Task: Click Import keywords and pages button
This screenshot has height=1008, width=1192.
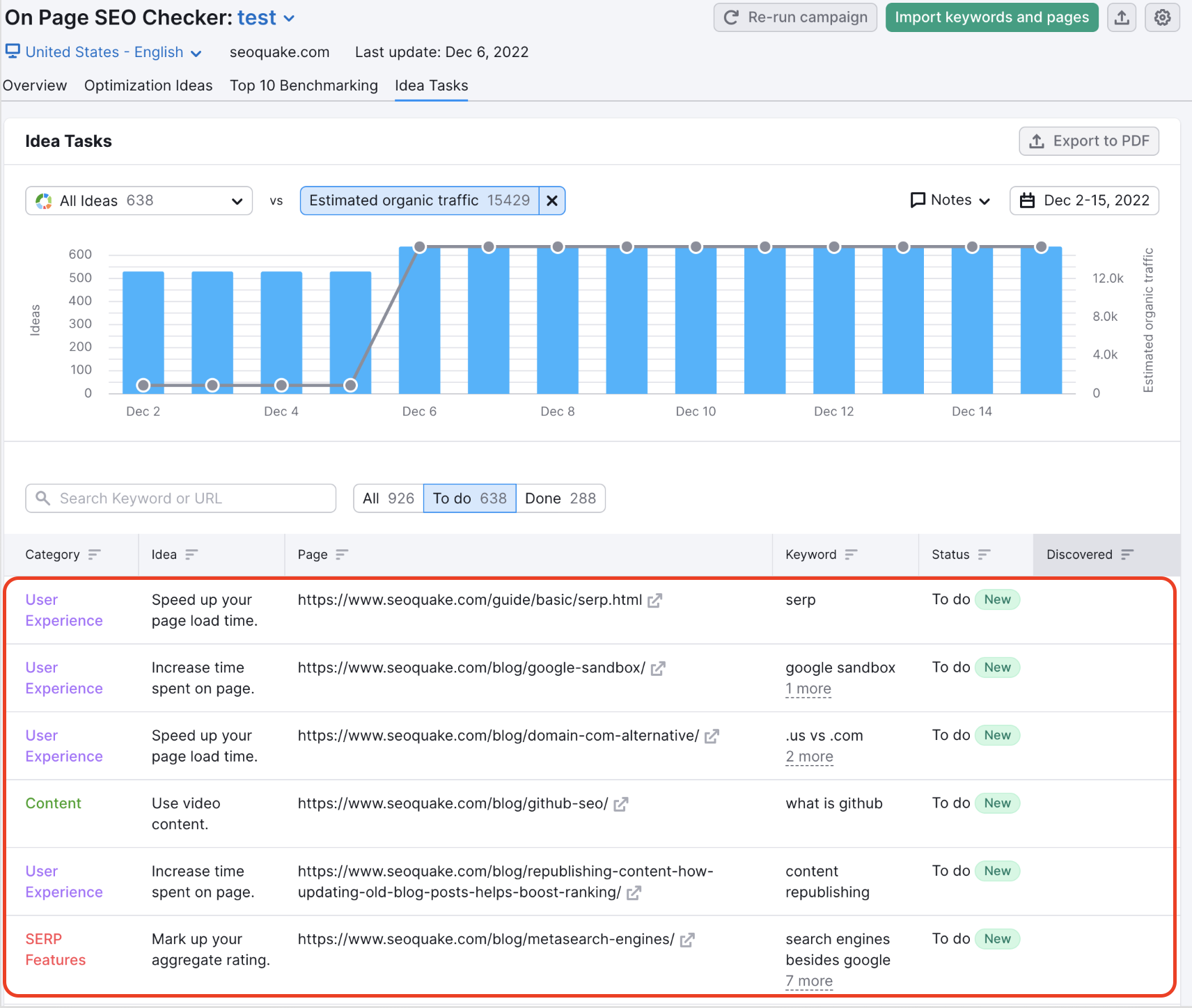Action: point(991,17)
